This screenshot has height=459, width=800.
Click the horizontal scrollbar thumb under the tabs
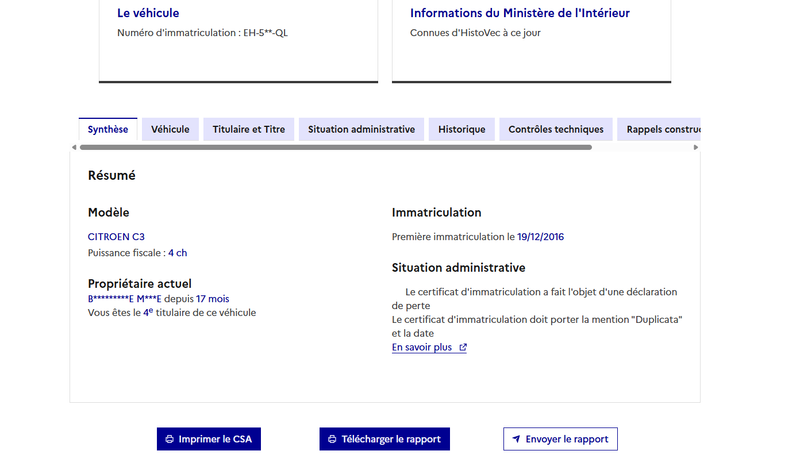[336, 147]
